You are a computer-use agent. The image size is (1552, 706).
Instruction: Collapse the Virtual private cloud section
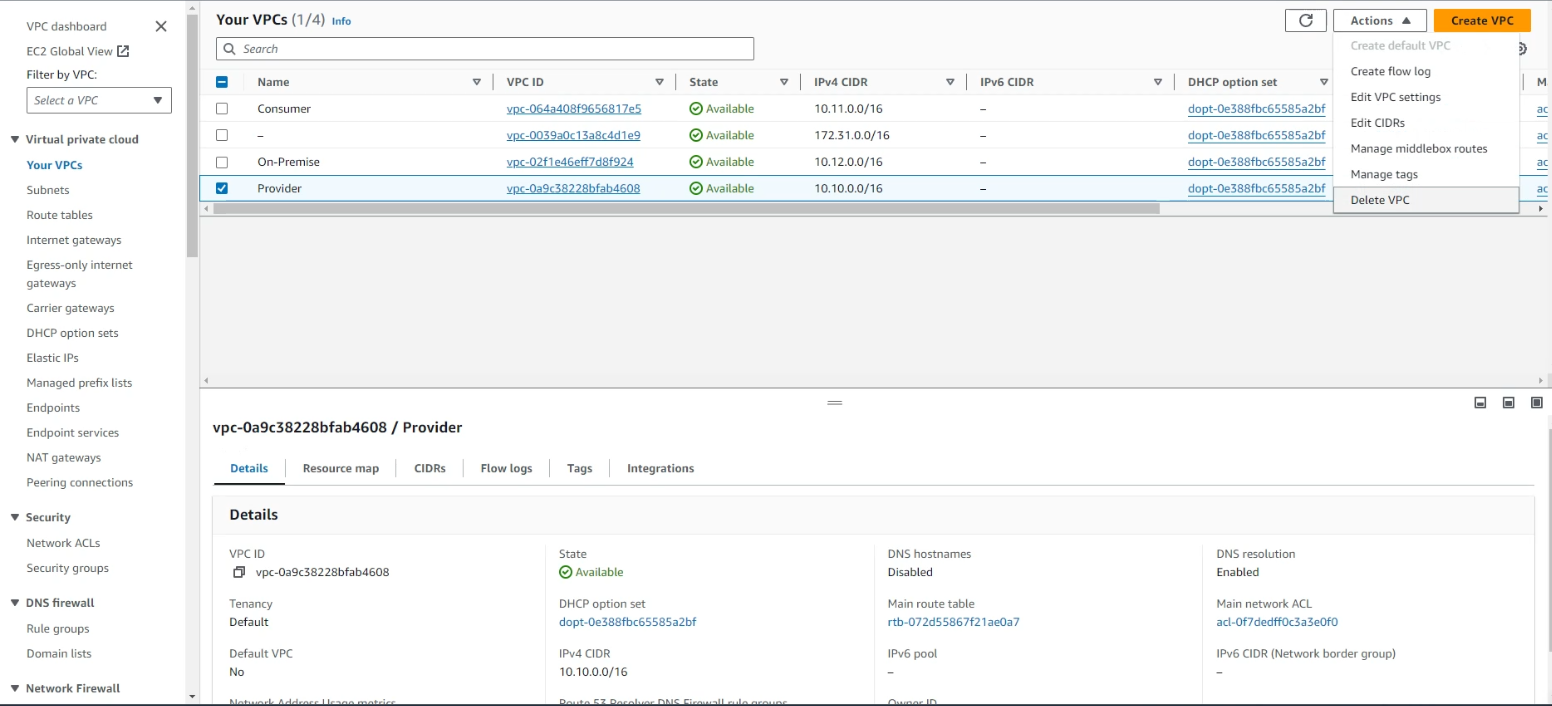(x=15, y=140)
